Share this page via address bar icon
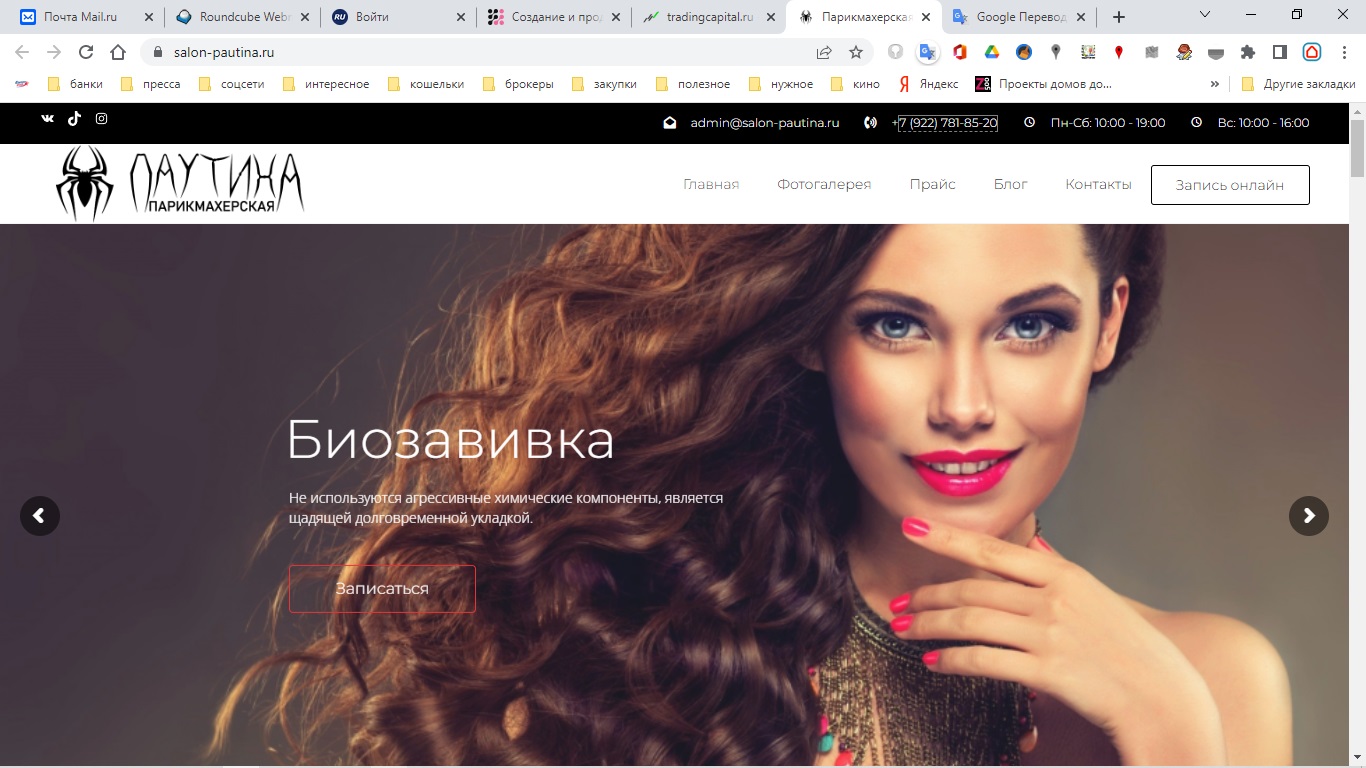Viewport: 1366px width, 768px height. coord(824,52)
